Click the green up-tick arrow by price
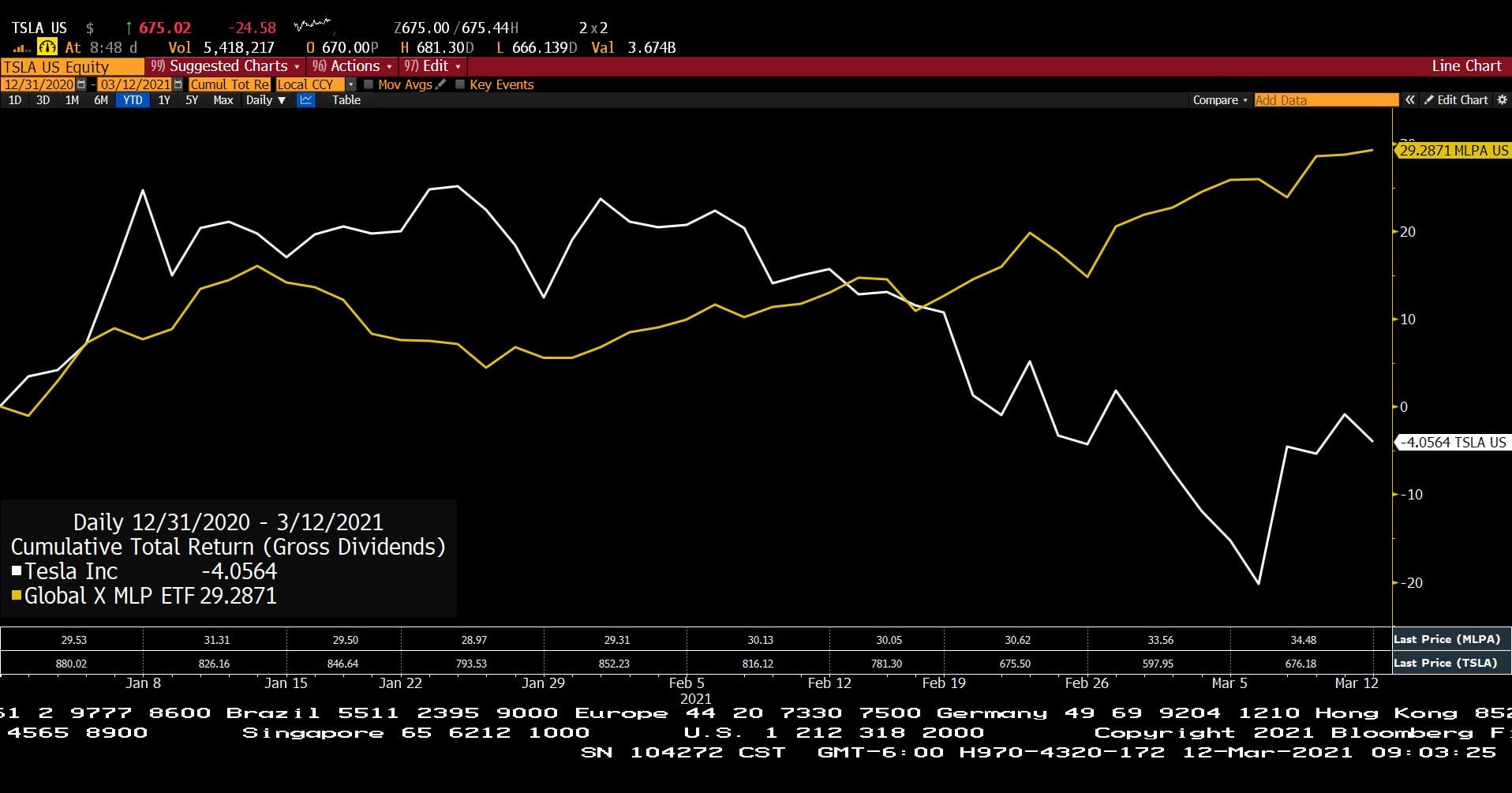This screenshot has height=793, width=1512. [129, 28]
